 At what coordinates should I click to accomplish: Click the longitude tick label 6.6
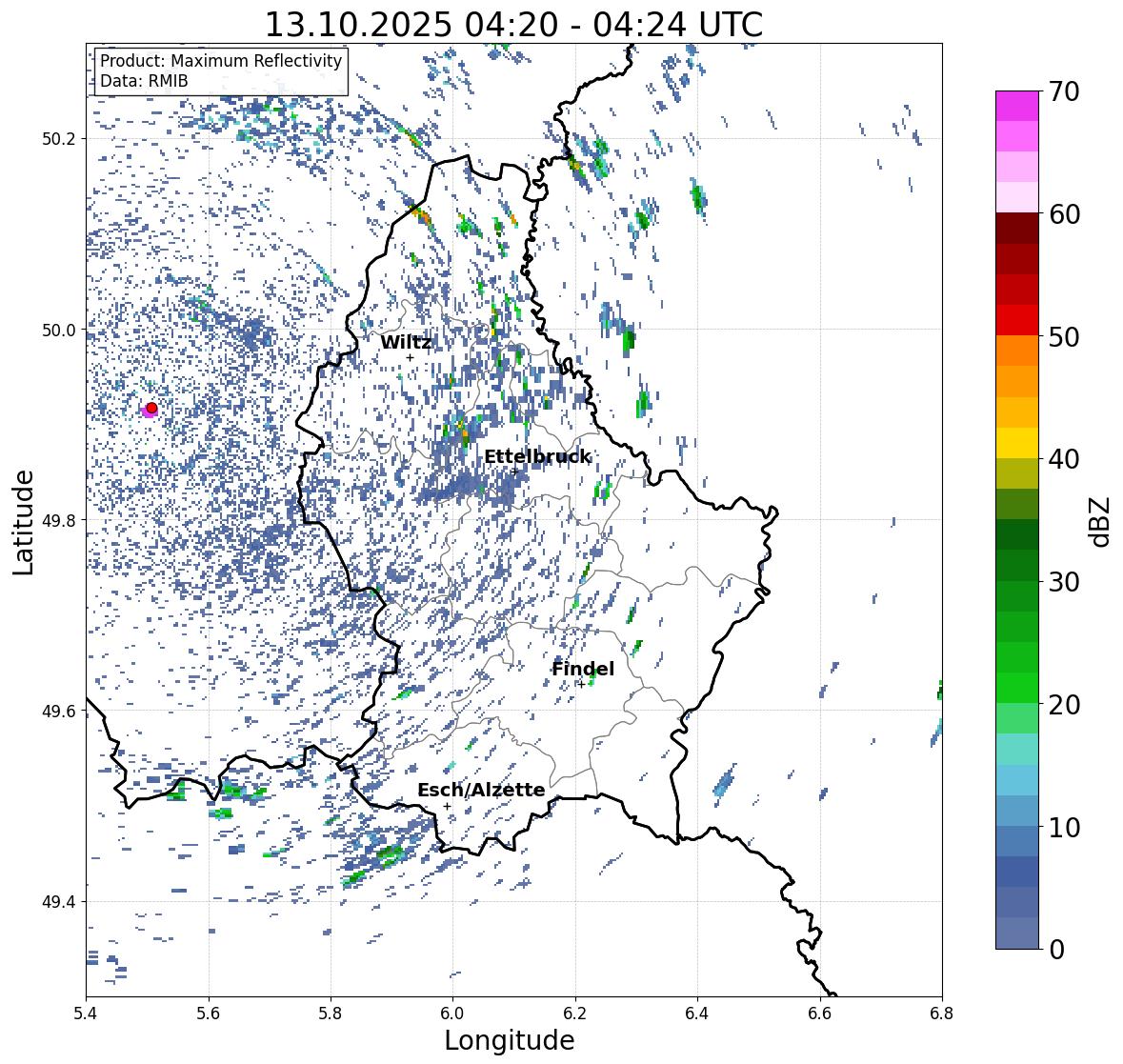click(x=819, y=1013)
